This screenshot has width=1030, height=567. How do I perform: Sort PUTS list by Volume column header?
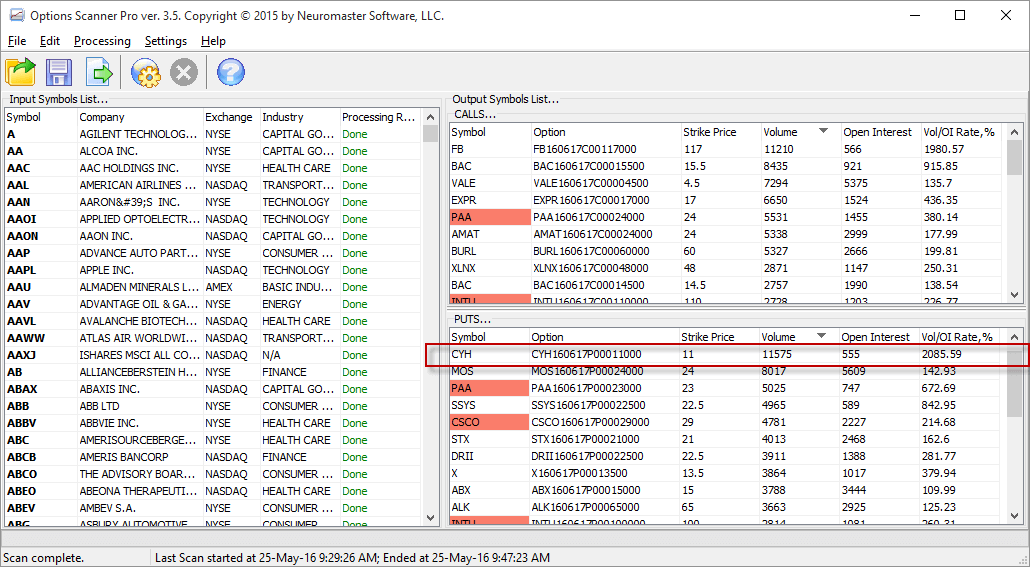click(x=798, y=336)
